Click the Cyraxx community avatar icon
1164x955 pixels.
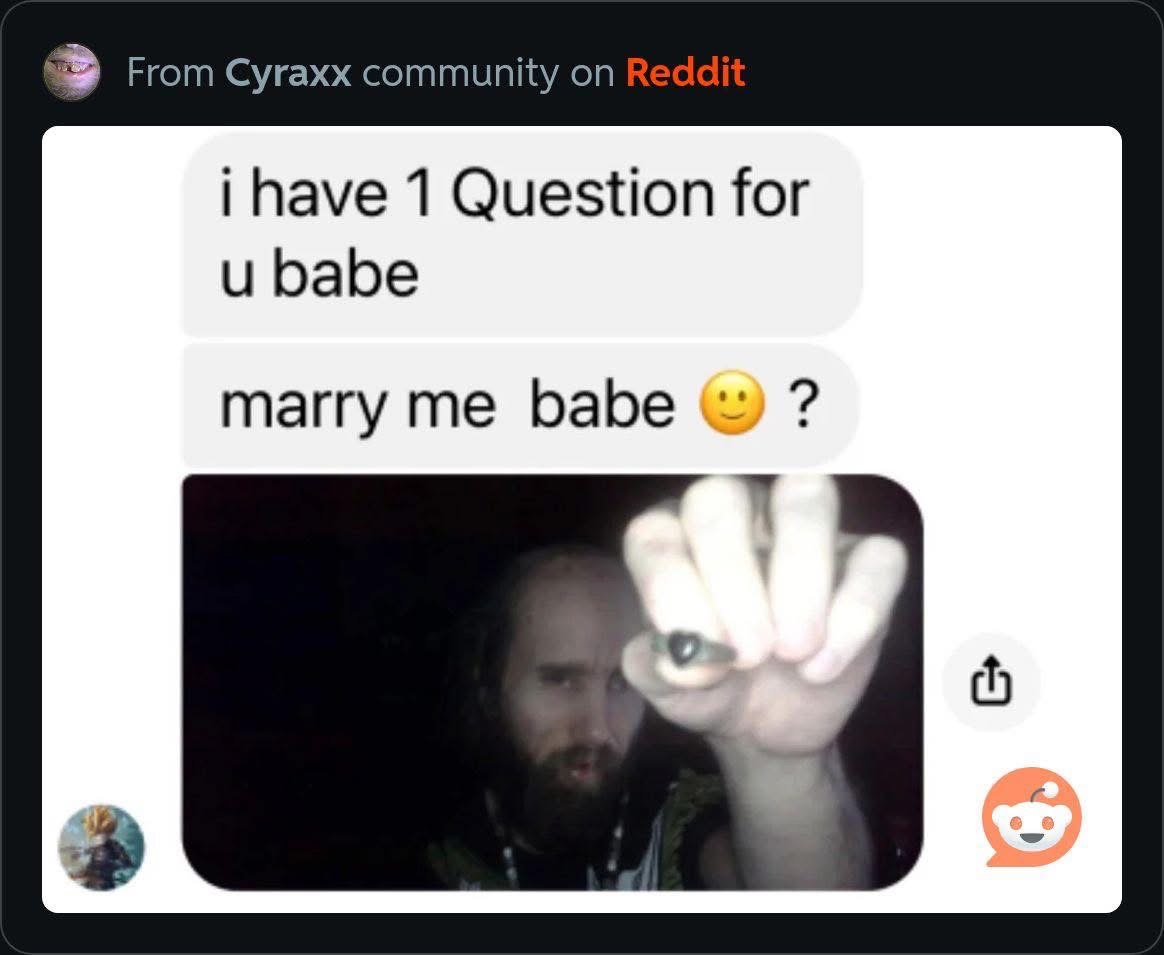[71, 72]
